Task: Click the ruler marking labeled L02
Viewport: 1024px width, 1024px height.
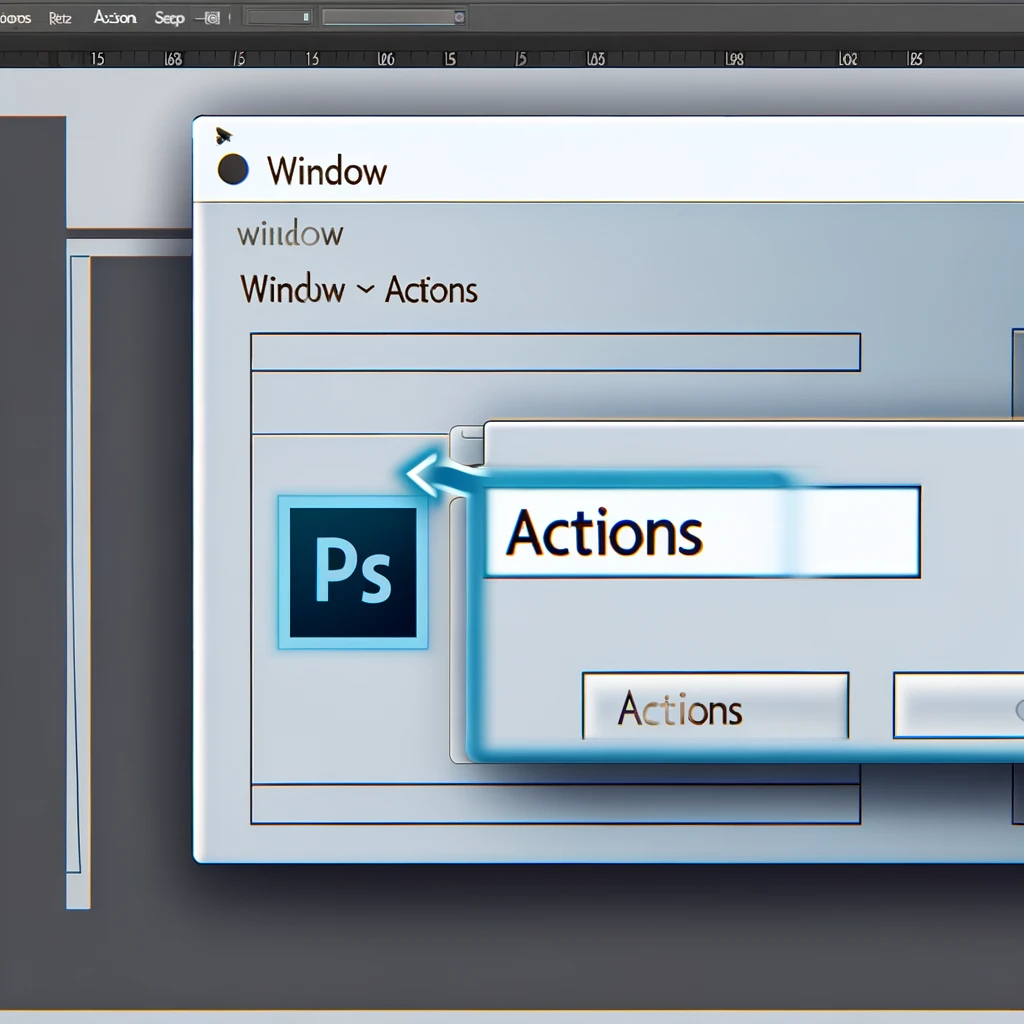Action: tap(848, 59)
